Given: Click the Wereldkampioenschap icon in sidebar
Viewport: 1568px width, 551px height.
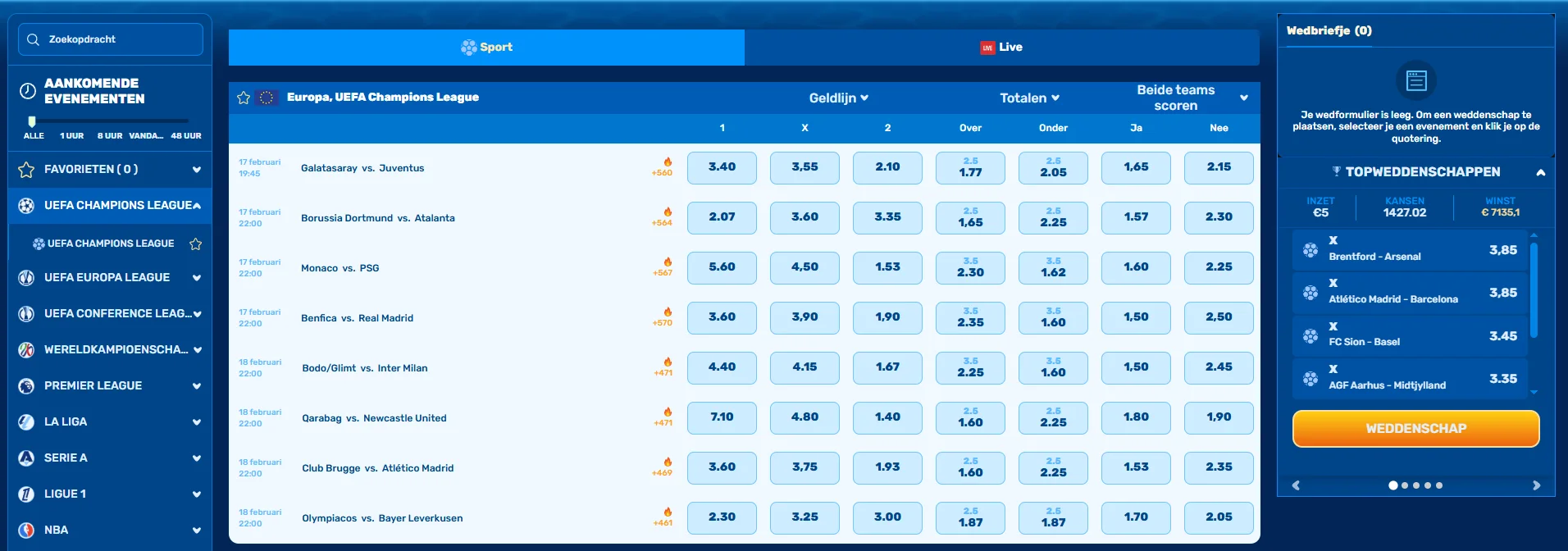Looking at the screenshot, I should point(26,349).
